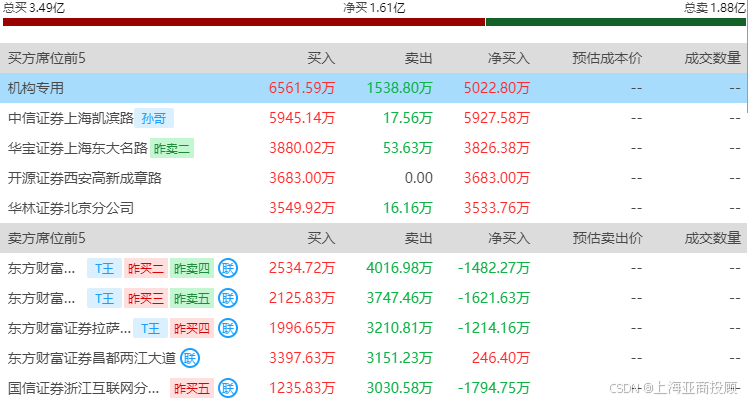Click the green total-sell bar segment
748x401 pixels.
(616, 22)
